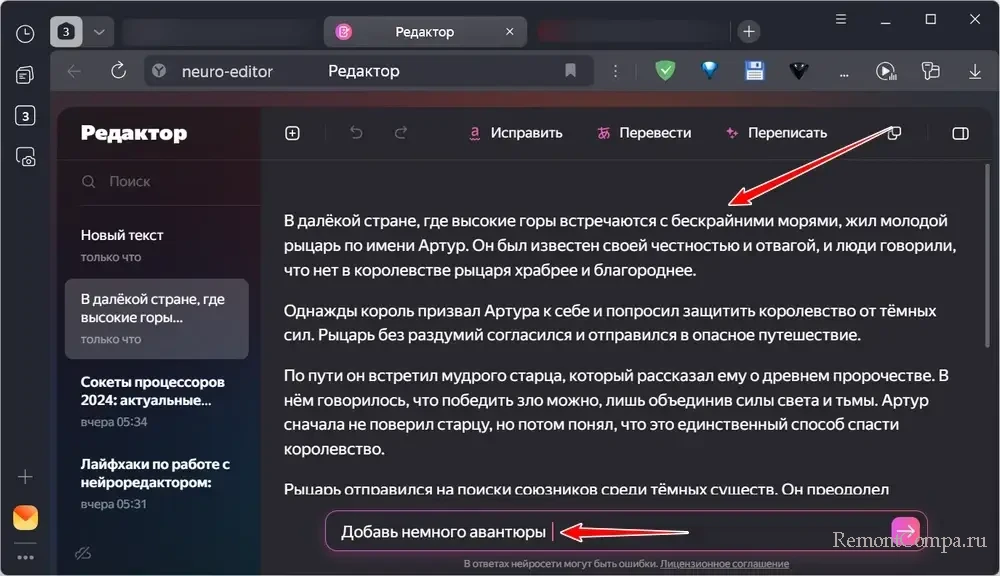1000x576 pixels.
Task: Expand more sidebar apps with three dots
Action: tap(25, 557)
